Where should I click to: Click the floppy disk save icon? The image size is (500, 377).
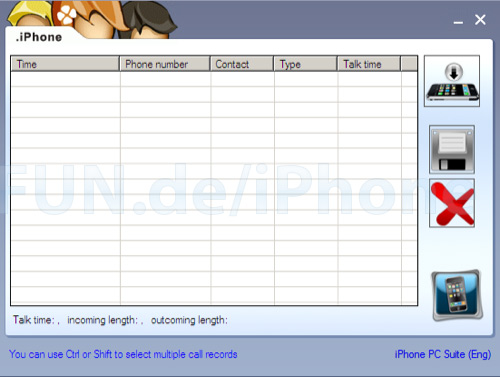(452, 149)
